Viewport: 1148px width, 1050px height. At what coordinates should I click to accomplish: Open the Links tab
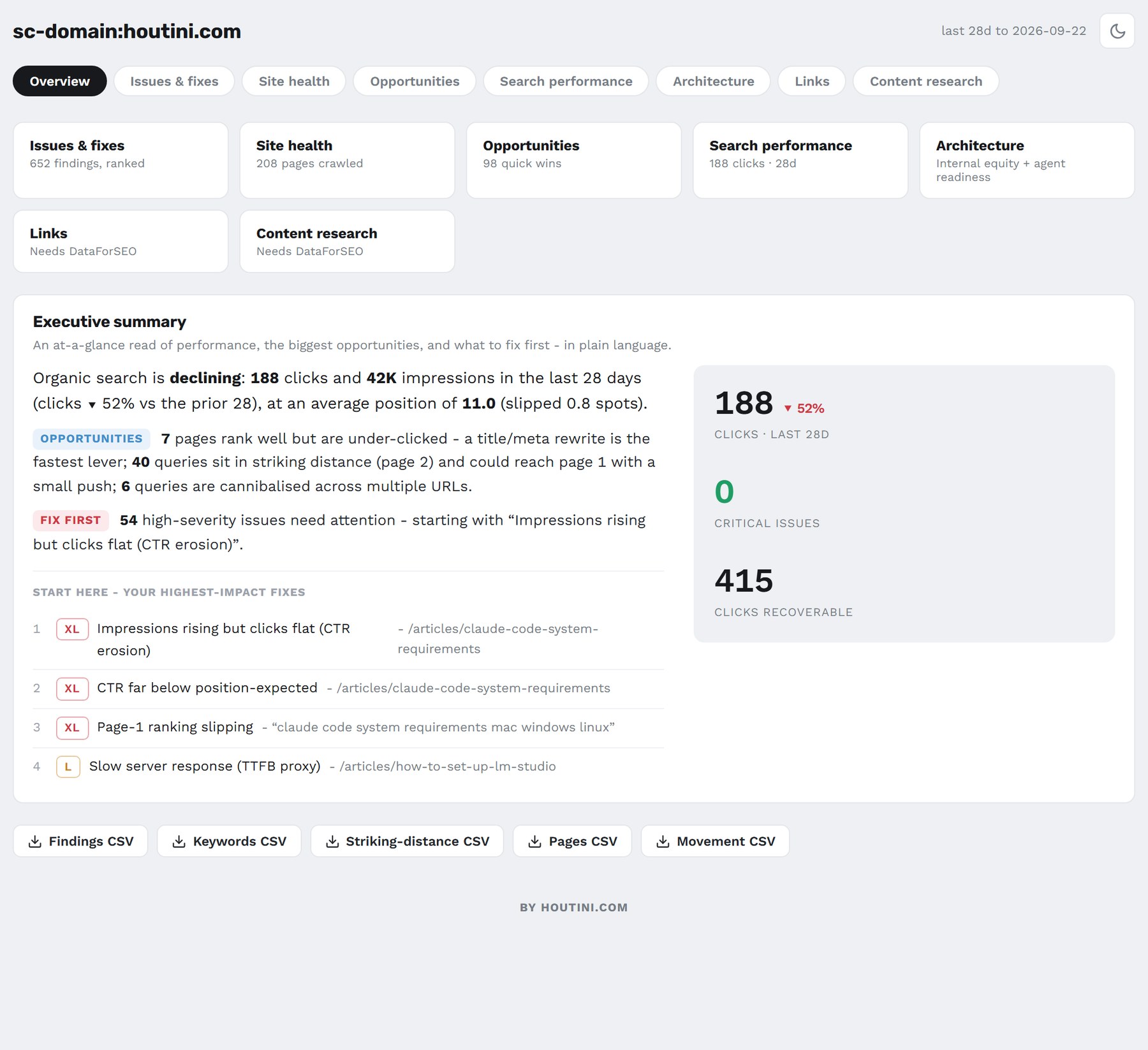point(812,81)
